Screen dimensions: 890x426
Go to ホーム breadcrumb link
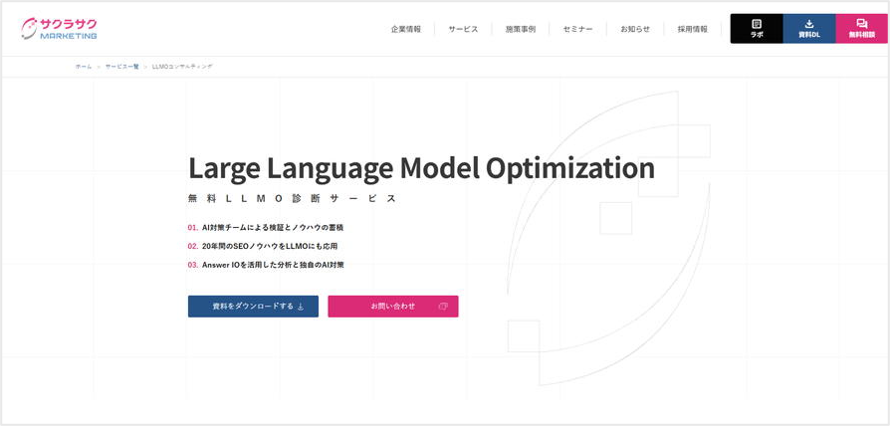point(83,66)
